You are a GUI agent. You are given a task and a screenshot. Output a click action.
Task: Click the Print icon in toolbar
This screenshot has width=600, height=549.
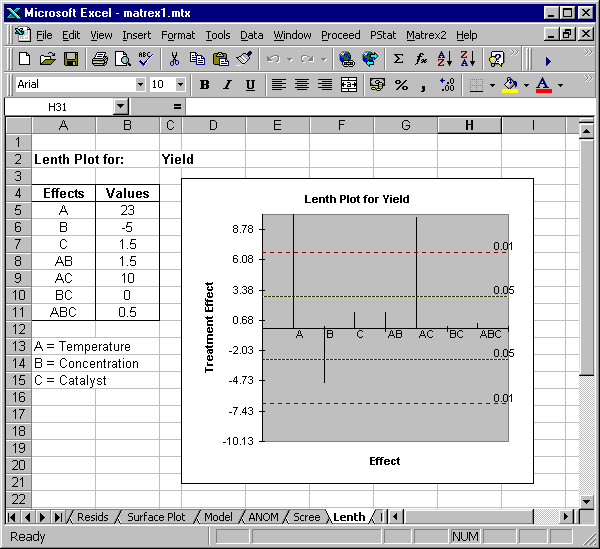pyautogui.click(x=100, y=59)
